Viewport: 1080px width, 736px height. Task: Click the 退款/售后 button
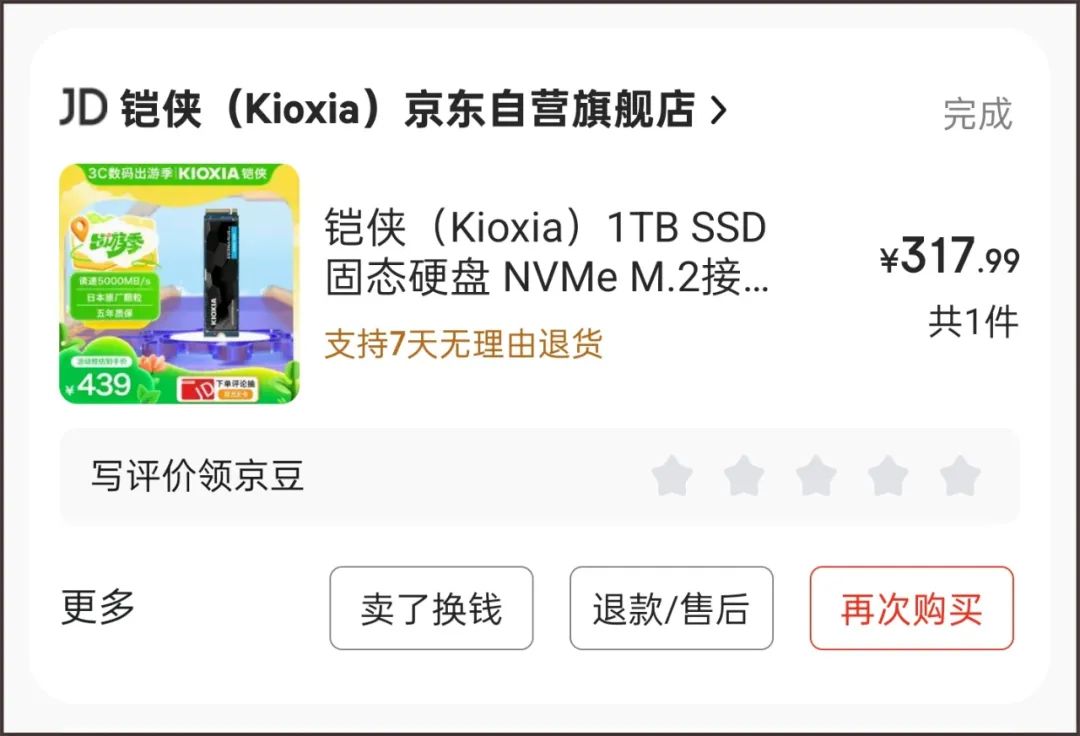point(672,608)
